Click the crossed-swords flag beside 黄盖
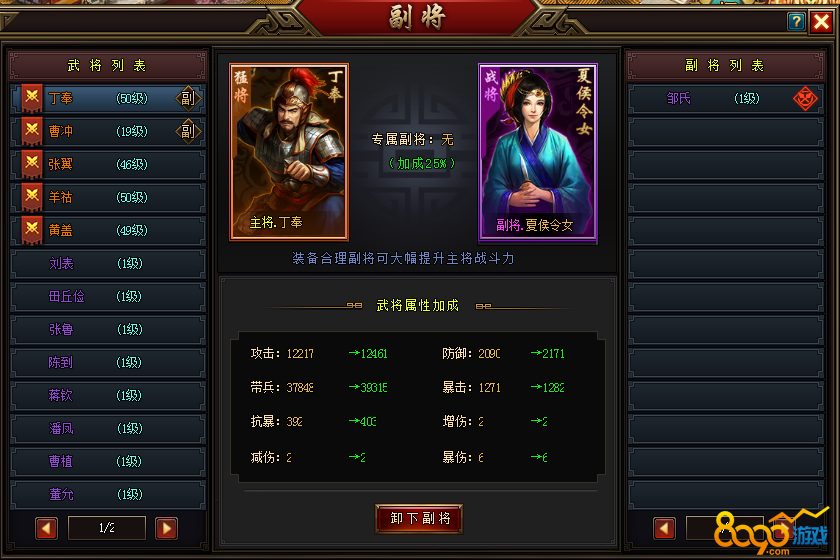840x560 pixels. 32,230
